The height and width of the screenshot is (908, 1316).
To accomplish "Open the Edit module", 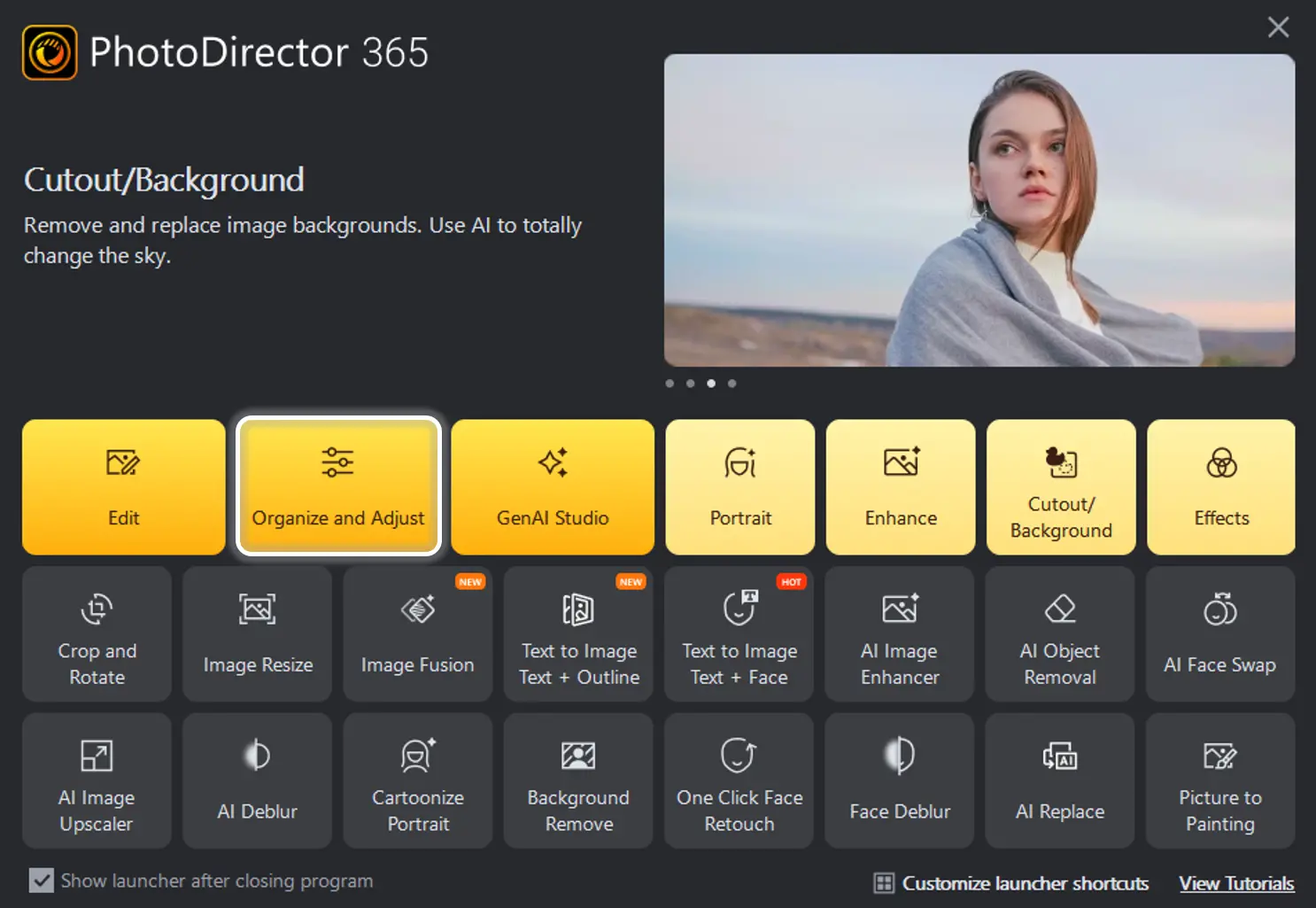I will click(x=122, y=486).
